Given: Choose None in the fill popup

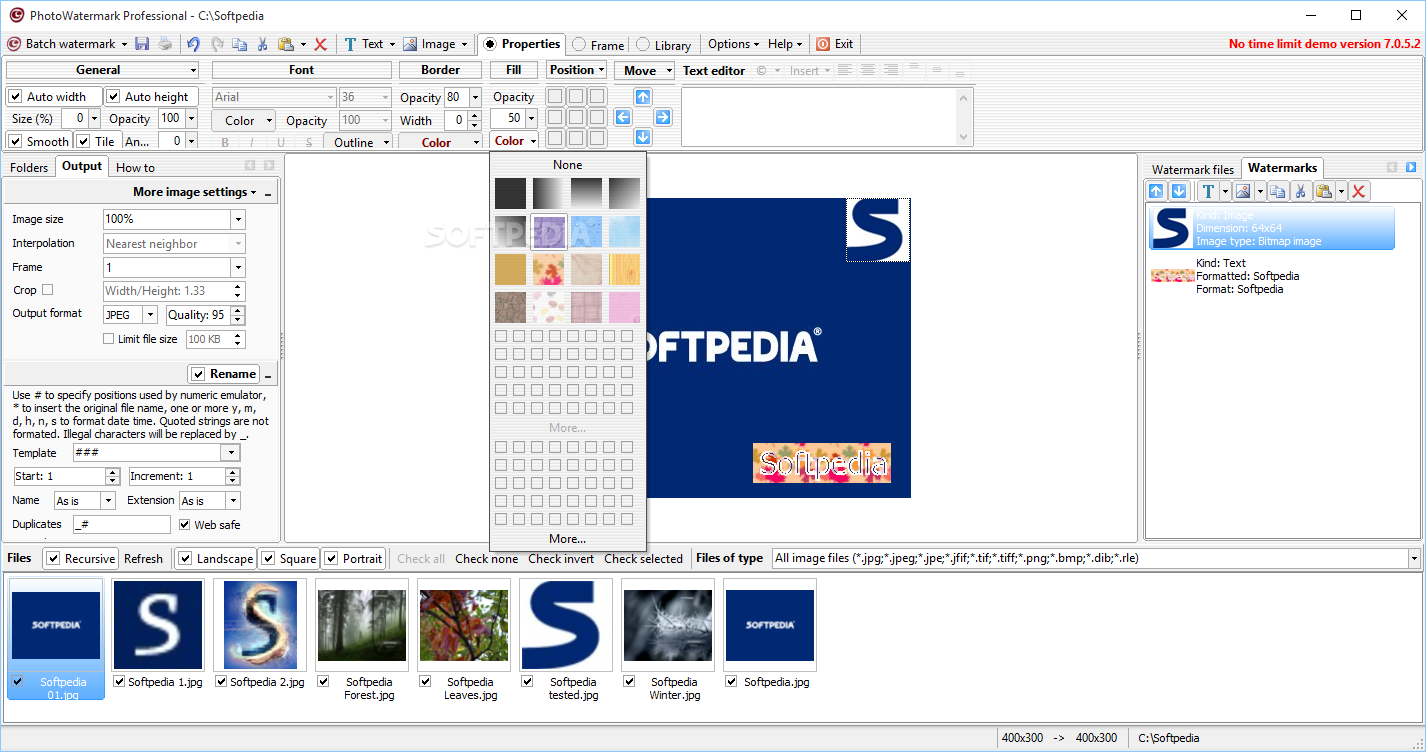Looking at the screenshot, I should click(567, 165).
